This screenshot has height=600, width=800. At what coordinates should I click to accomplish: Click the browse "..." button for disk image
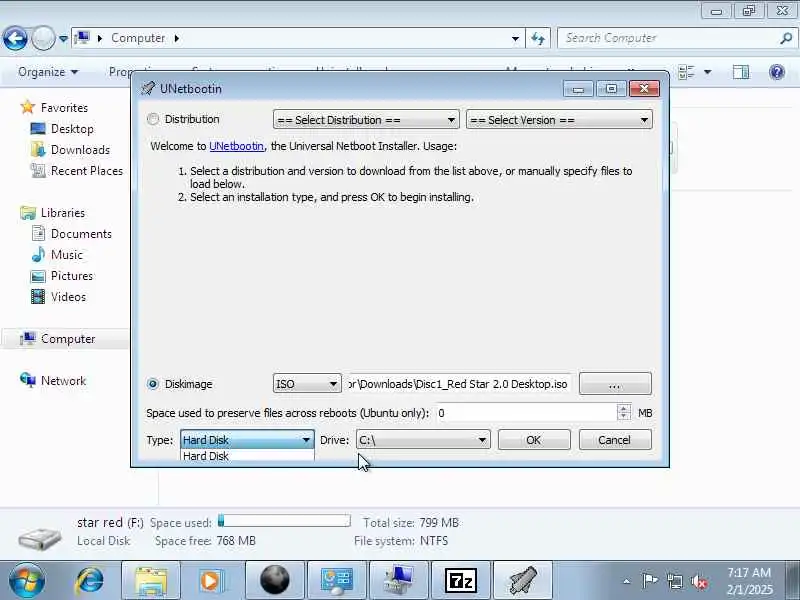point(615,384)
